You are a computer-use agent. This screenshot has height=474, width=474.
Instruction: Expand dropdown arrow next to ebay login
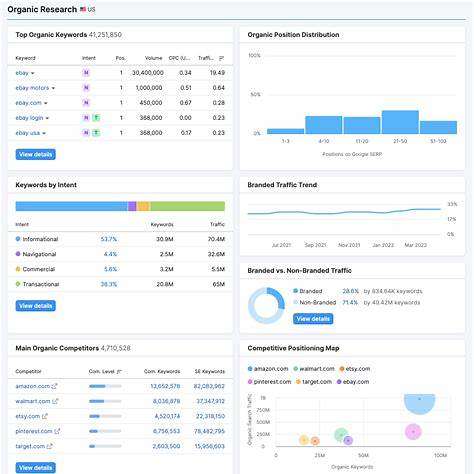pyautogui.click(x=47, y=118)
